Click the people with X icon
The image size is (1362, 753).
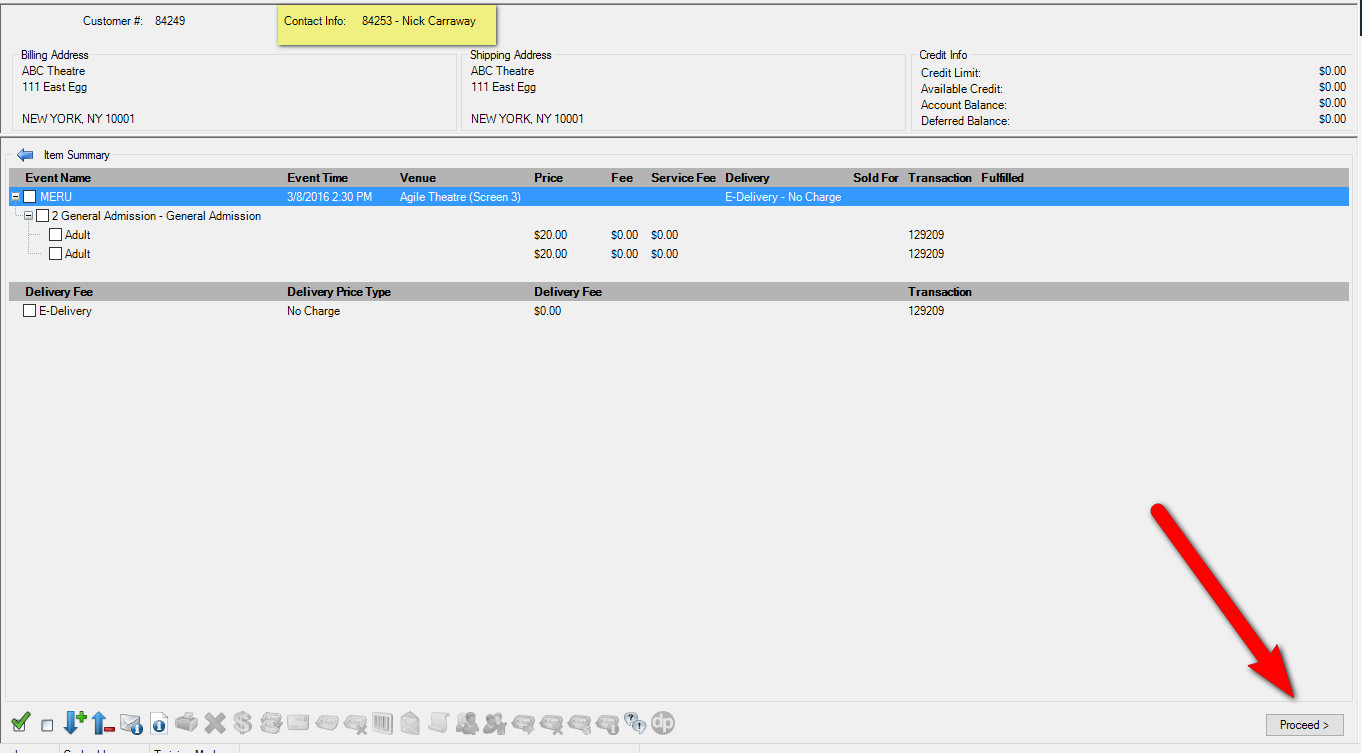(495, 722)
